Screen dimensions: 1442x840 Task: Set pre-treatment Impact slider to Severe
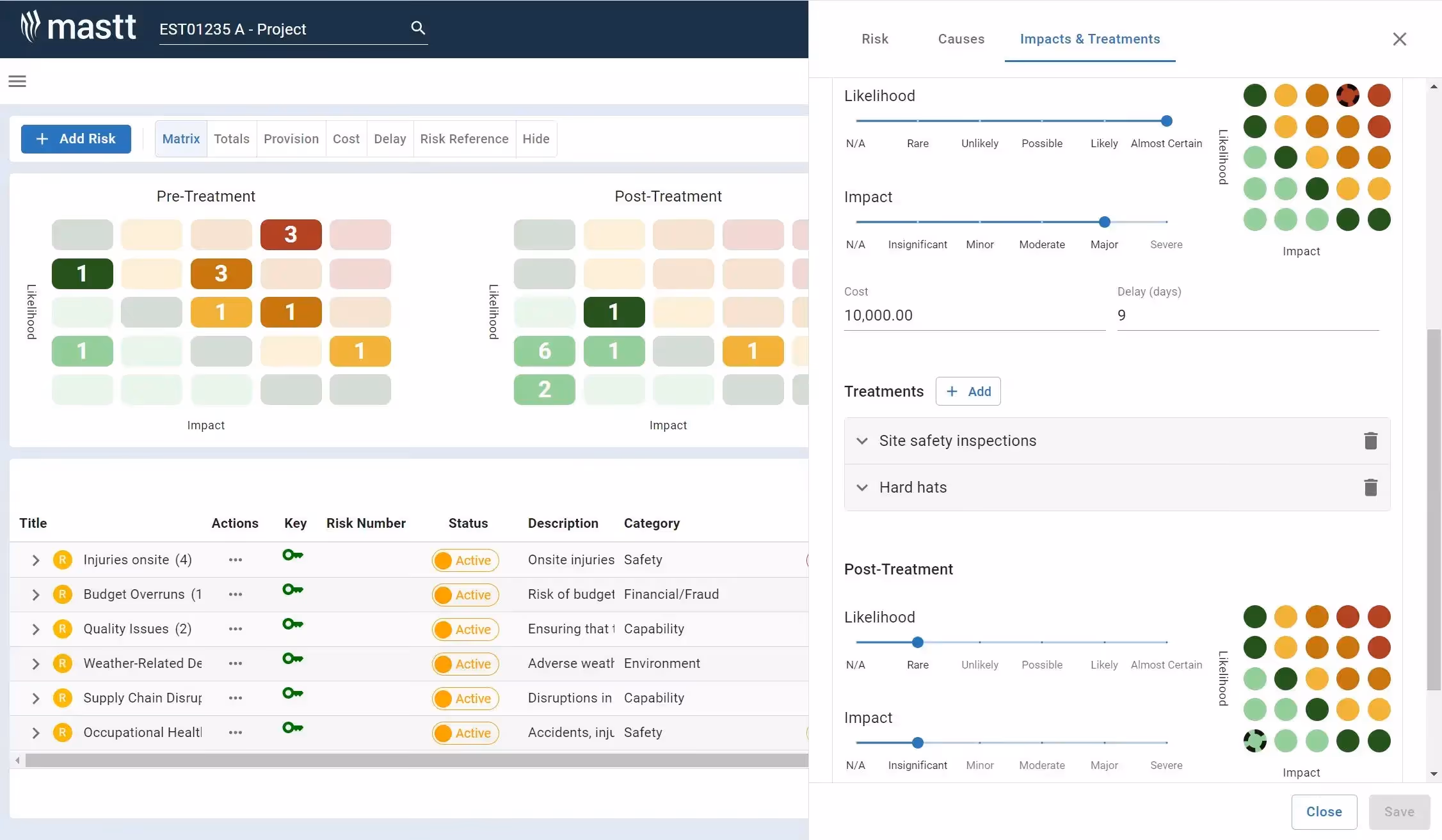point(1166,222)
